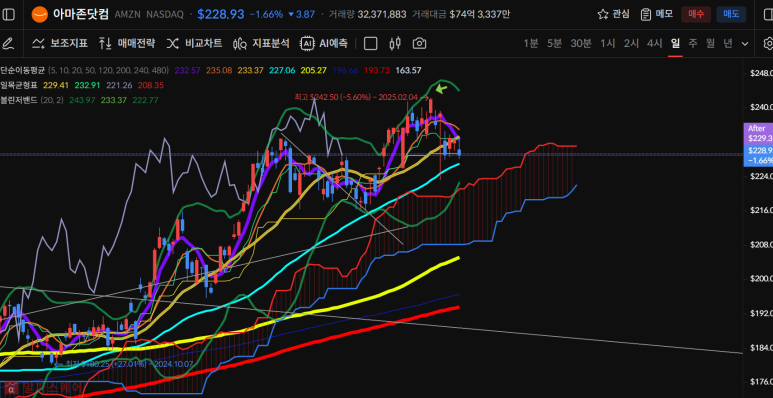773x398 pixels.
Task: Switch to 월 monthly timeframe
Action: coord(710,43)
